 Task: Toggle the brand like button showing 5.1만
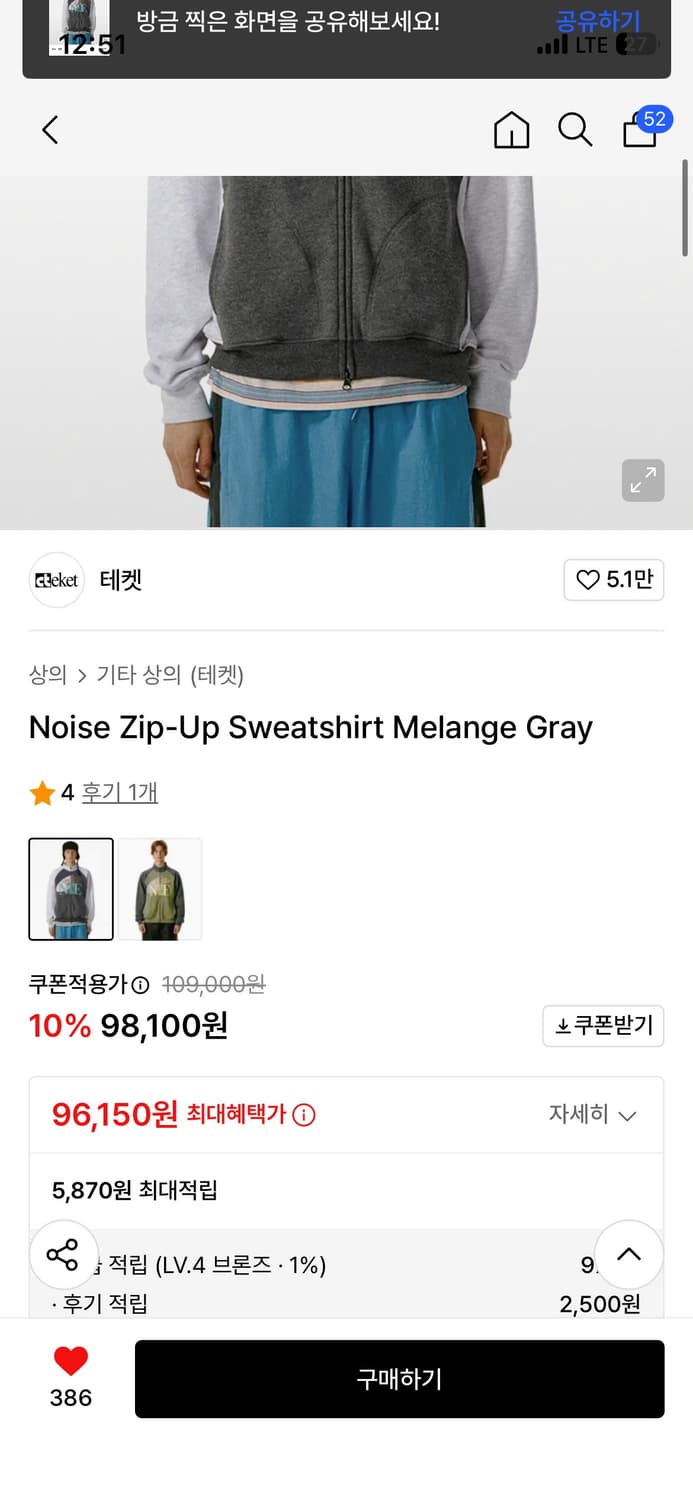[x=614, y=580]
